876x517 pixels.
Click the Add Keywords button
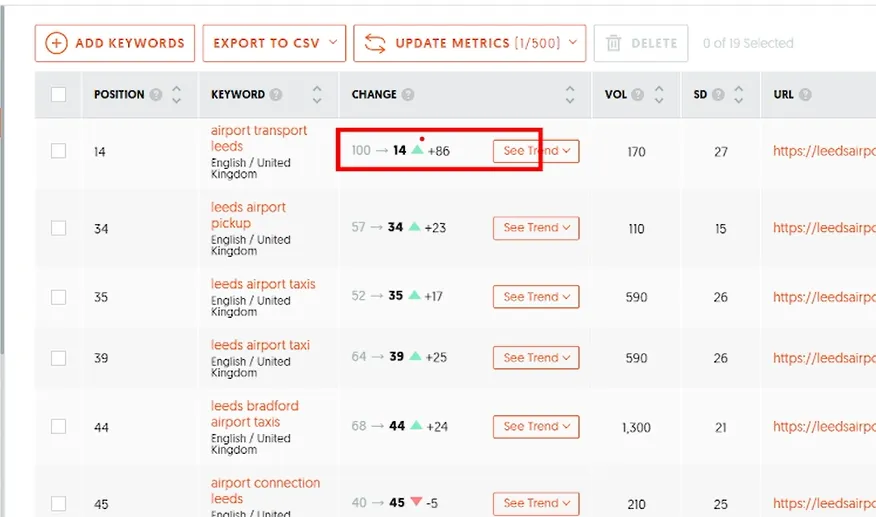115,43
